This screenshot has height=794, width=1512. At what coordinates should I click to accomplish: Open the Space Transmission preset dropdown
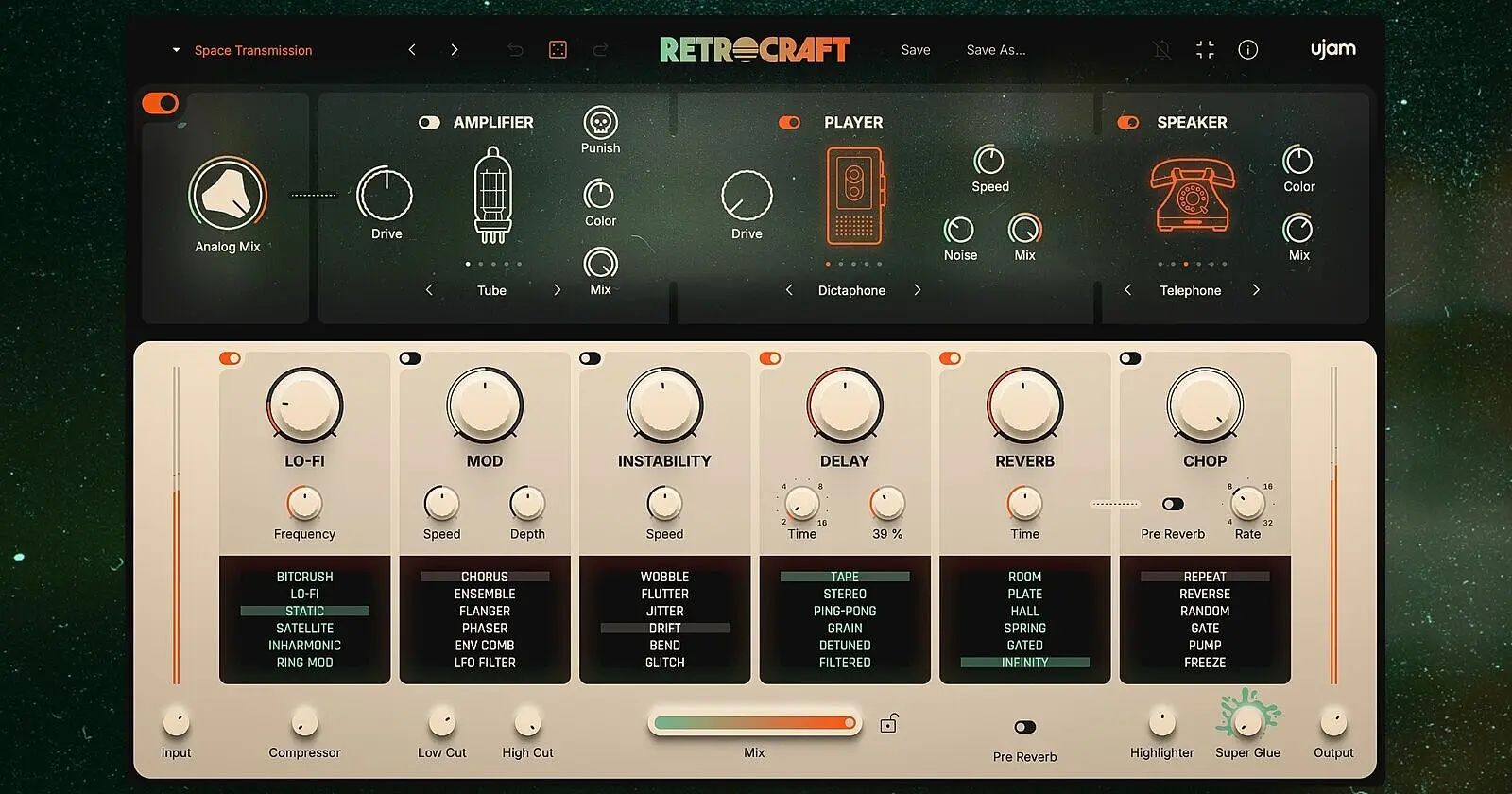(x=243, y=50)
